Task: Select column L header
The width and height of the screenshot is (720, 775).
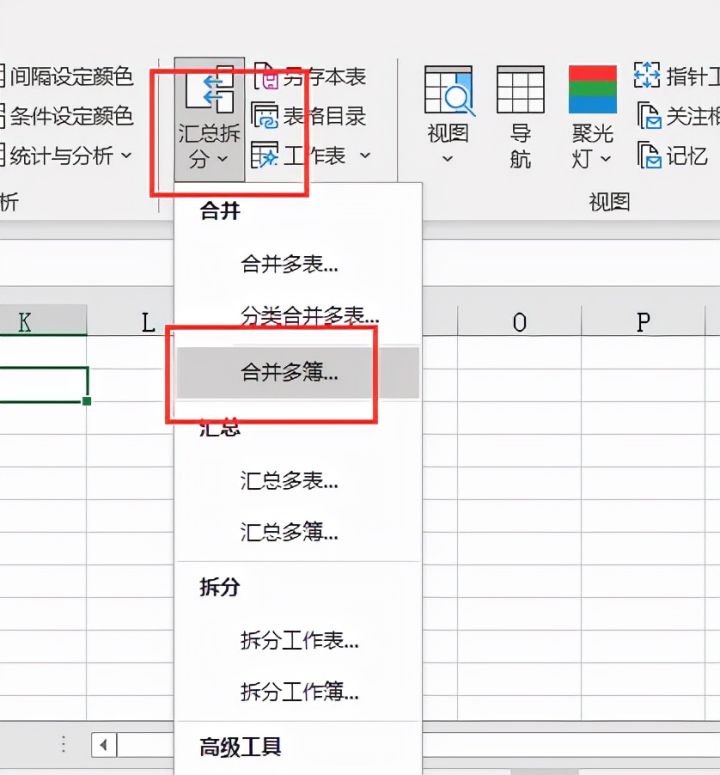Action: pos(130,322)
